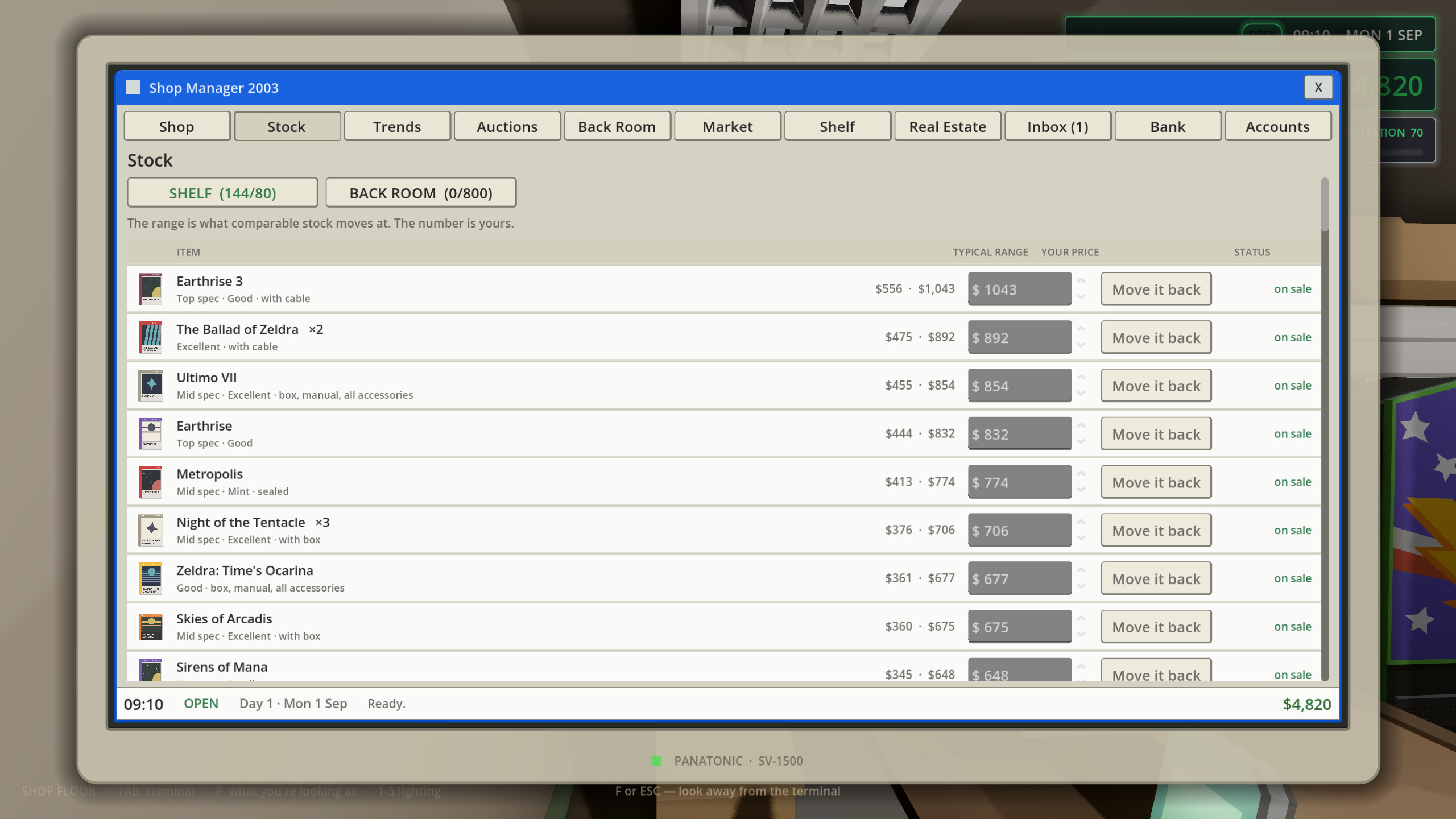1456x819 pixels.
Task: Lower Ultimo VII price with down arrow
Action: [1081, 394]
